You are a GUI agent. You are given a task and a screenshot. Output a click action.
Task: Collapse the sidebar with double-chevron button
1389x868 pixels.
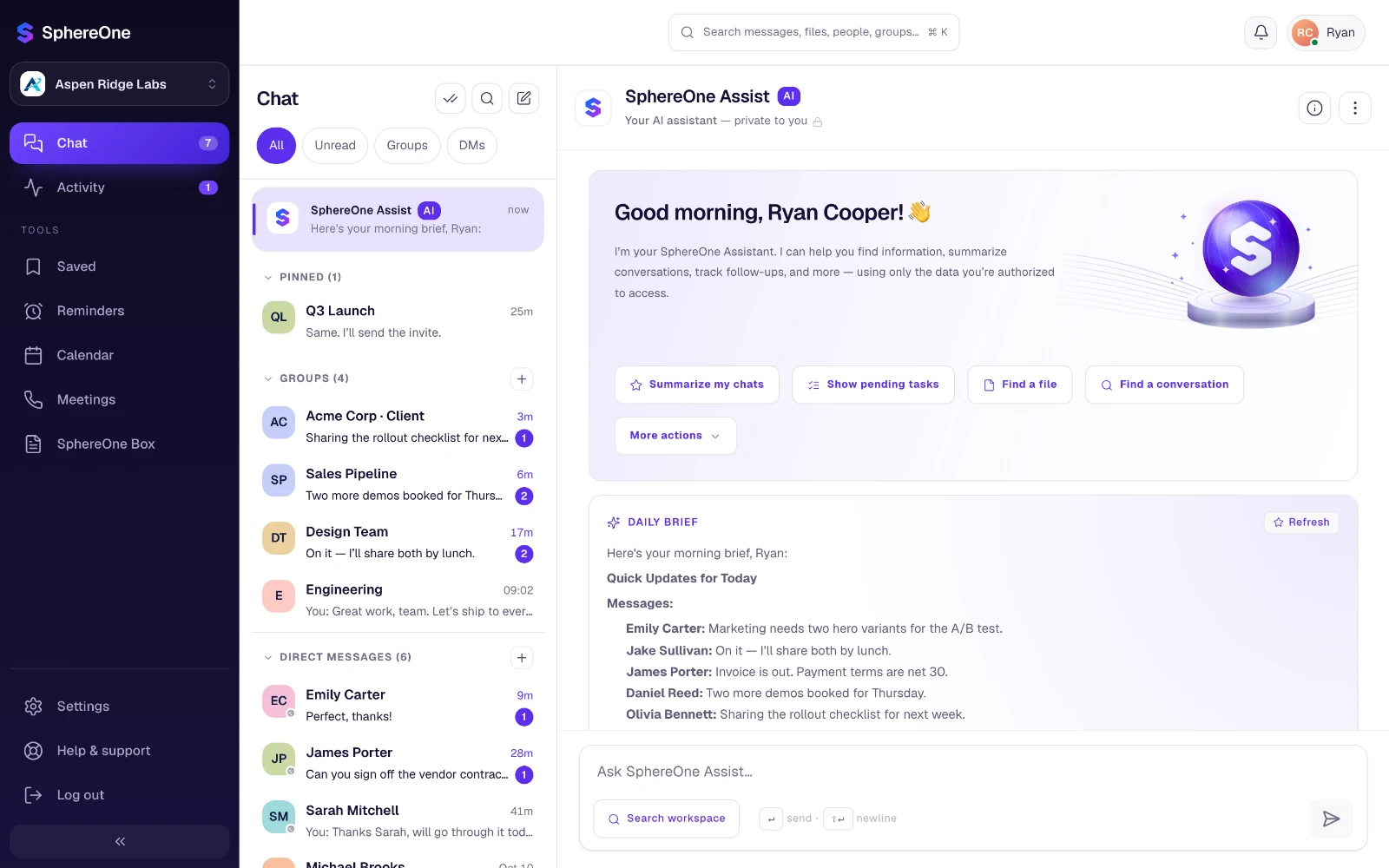coord(120,841)
